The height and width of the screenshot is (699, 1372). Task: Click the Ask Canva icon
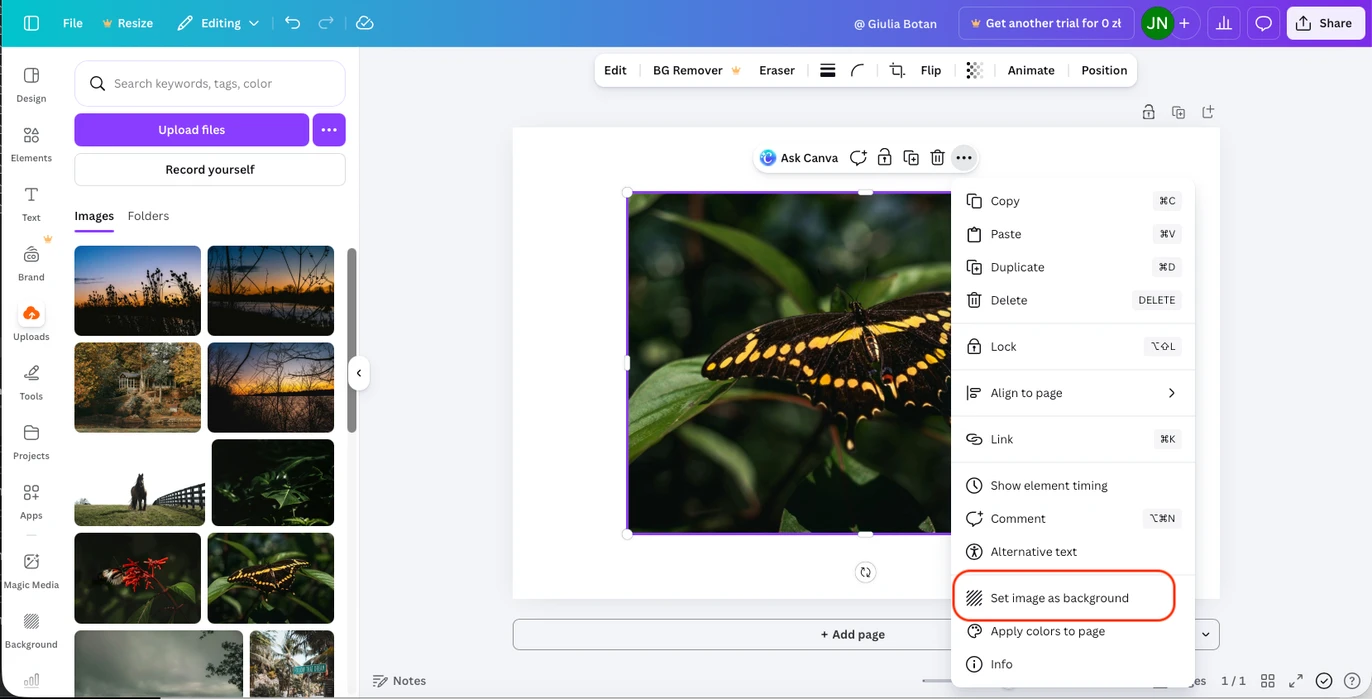tap(767, 157)
